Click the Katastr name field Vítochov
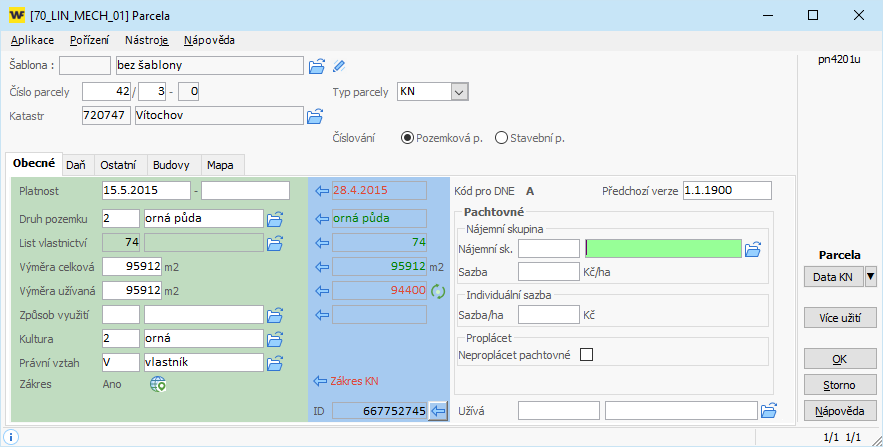 coord(219,115)
